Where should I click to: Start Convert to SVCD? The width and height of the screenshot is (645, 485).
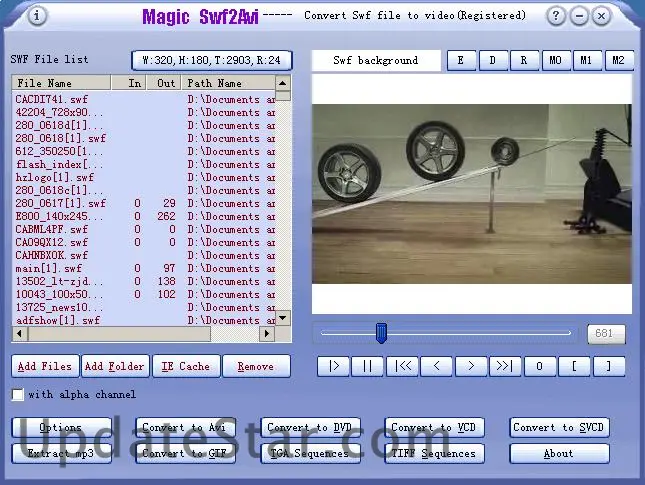pyautogui.click(x=559, y=428)
